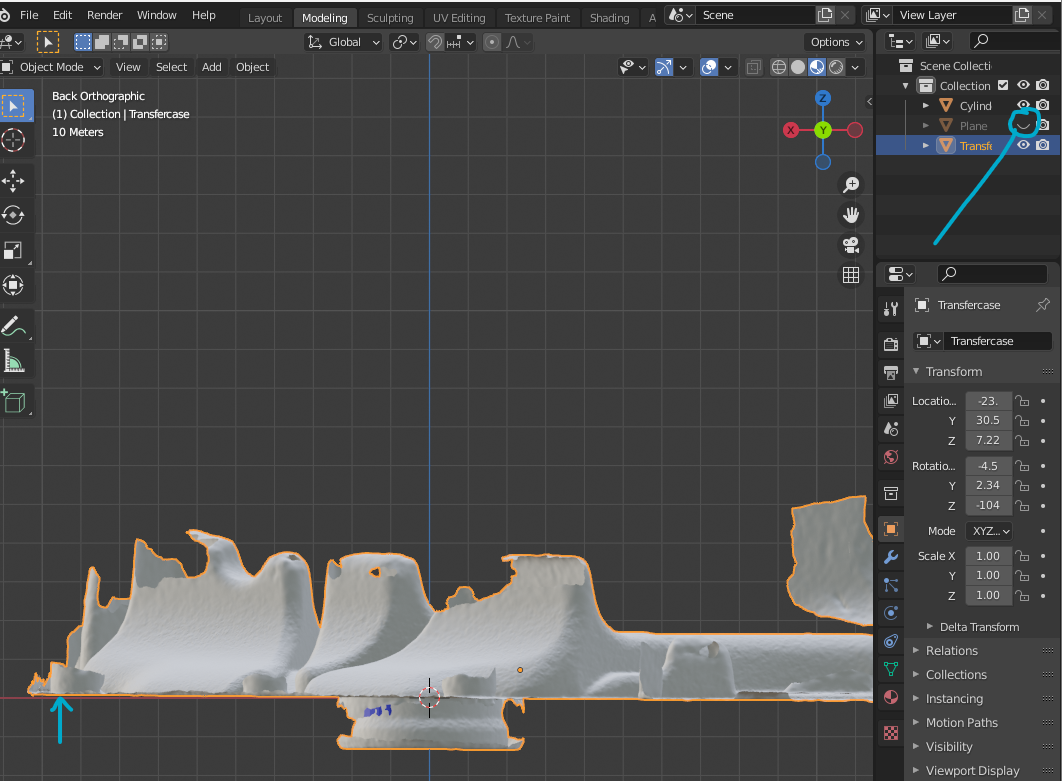Toggle Transfercase visibility eye icon
This screenshot has width=1062, height=781.
1023,145
